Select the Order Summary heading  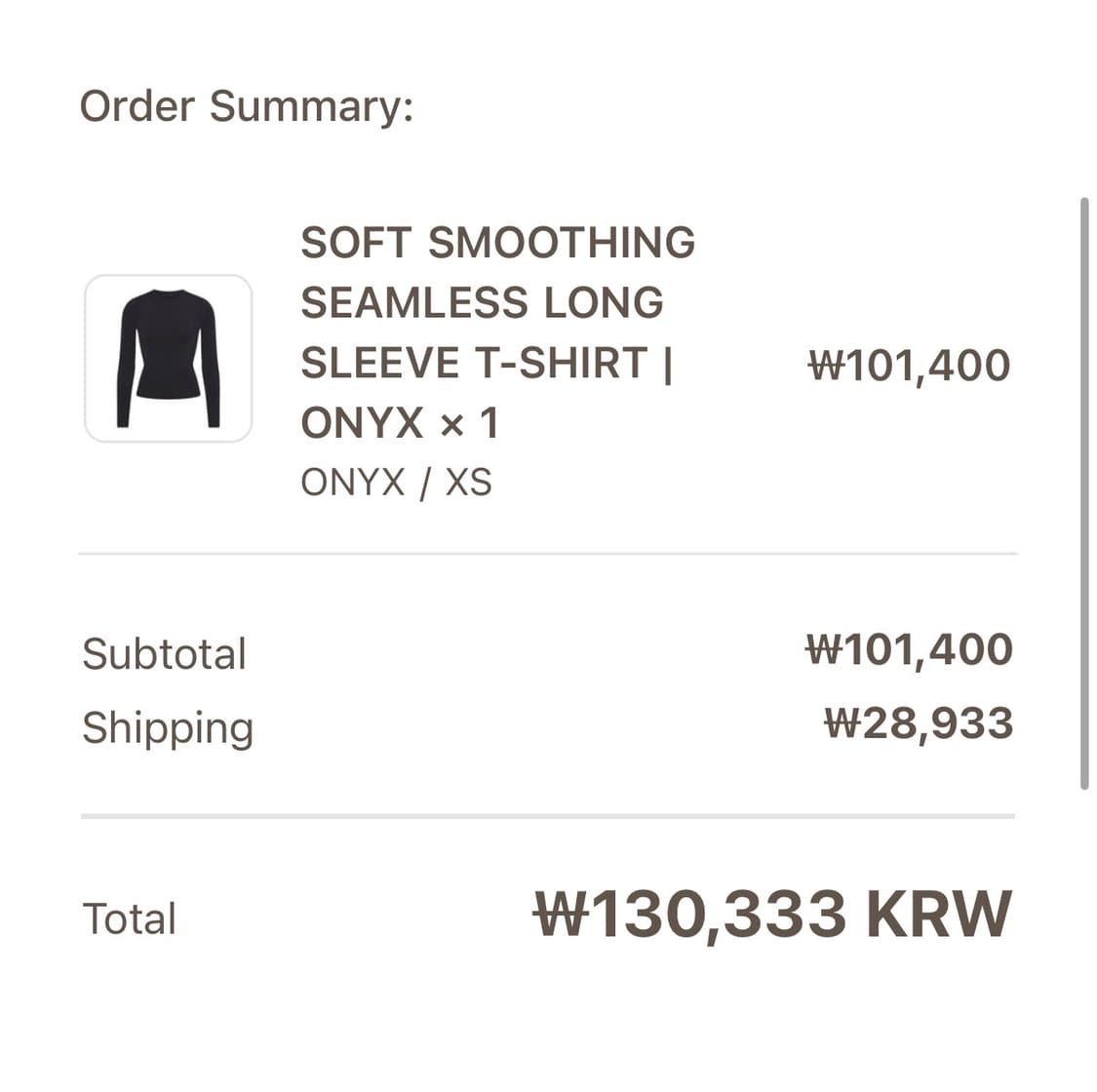[247, 106]
